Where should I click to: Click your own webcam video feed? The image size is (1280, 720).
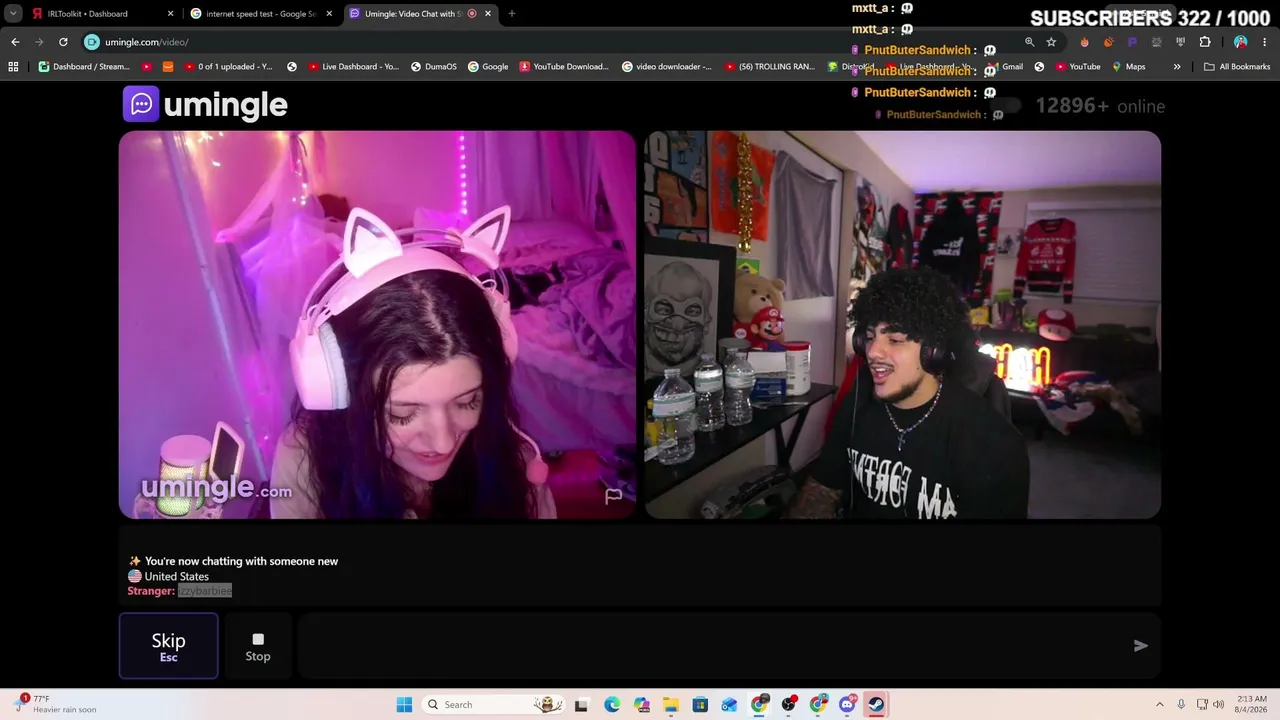[902, 325]
